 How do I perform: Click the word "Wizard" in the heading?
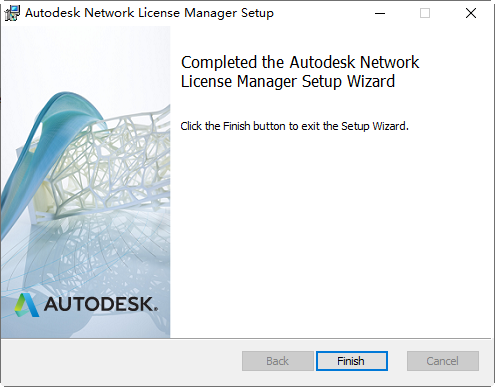[371, 81]
